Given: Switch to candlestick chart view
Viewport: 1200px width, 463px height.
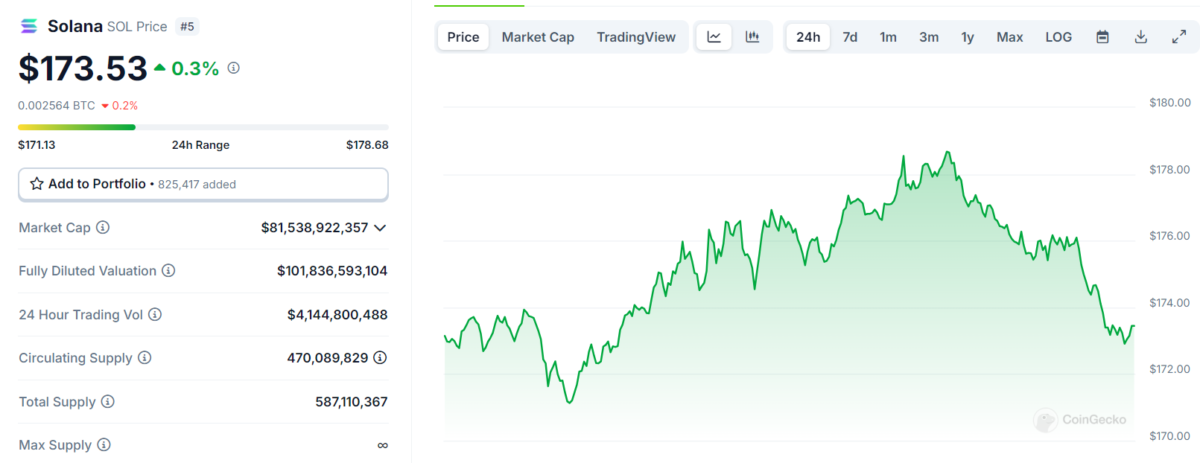Looking at the screenshot, I should click(x=752, y=37).
